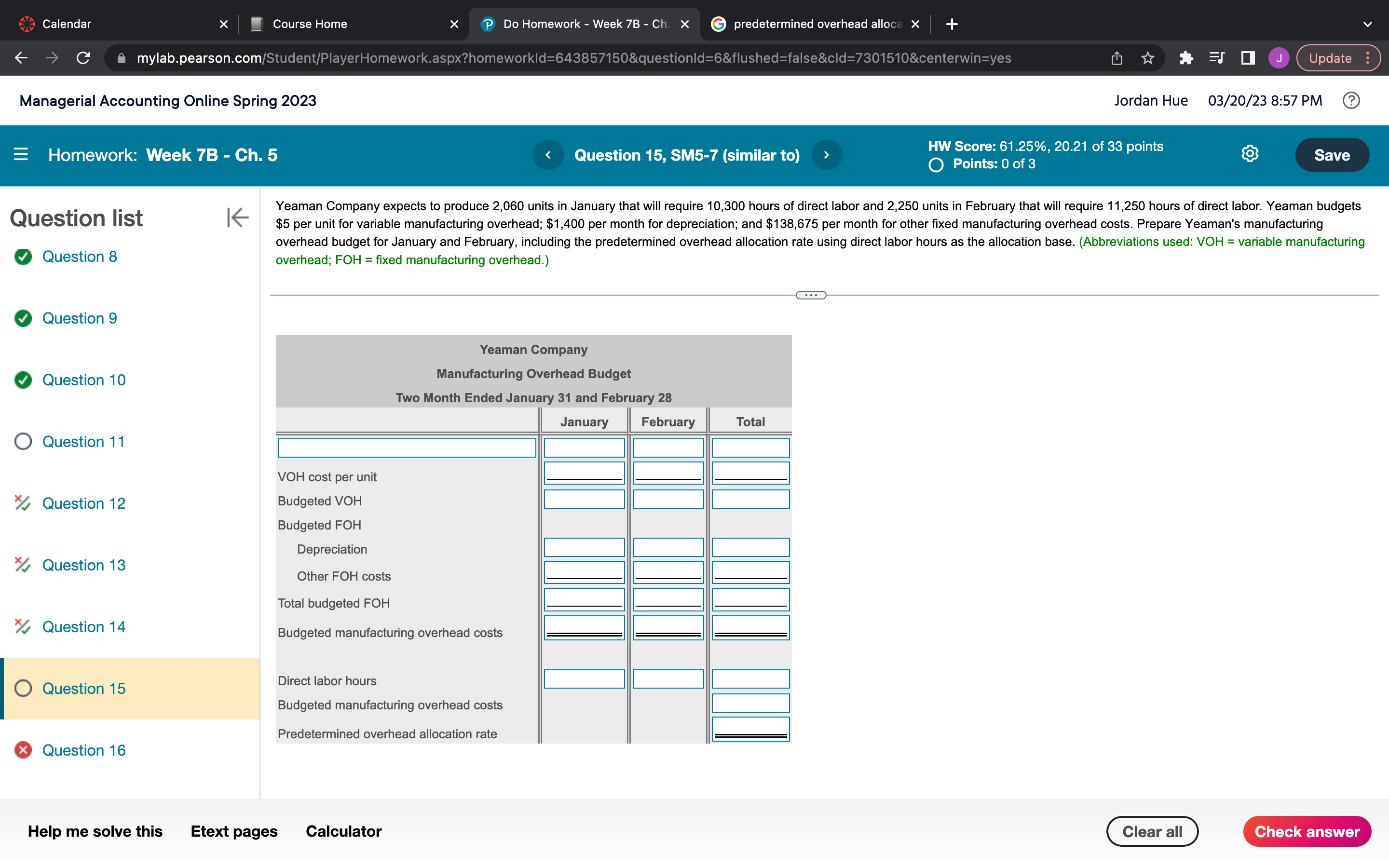The width and height of the screenshot is (1389, 868).
Task: Switch to the Course Home tab
Action: coord(309,24)
